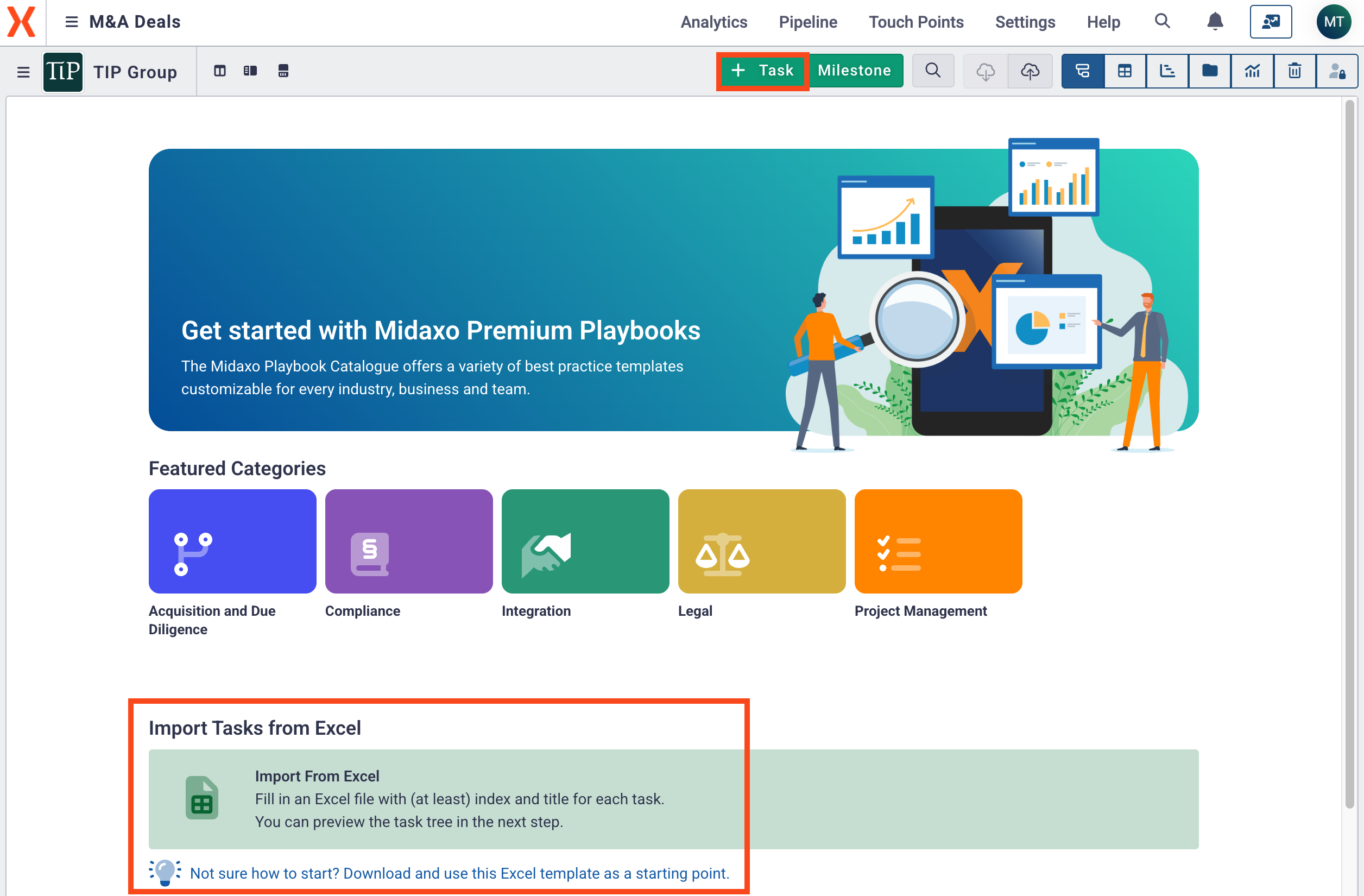This screenshot has height=896, width=1364.
Task: Click the TIP Group project name
Action: 135,72
